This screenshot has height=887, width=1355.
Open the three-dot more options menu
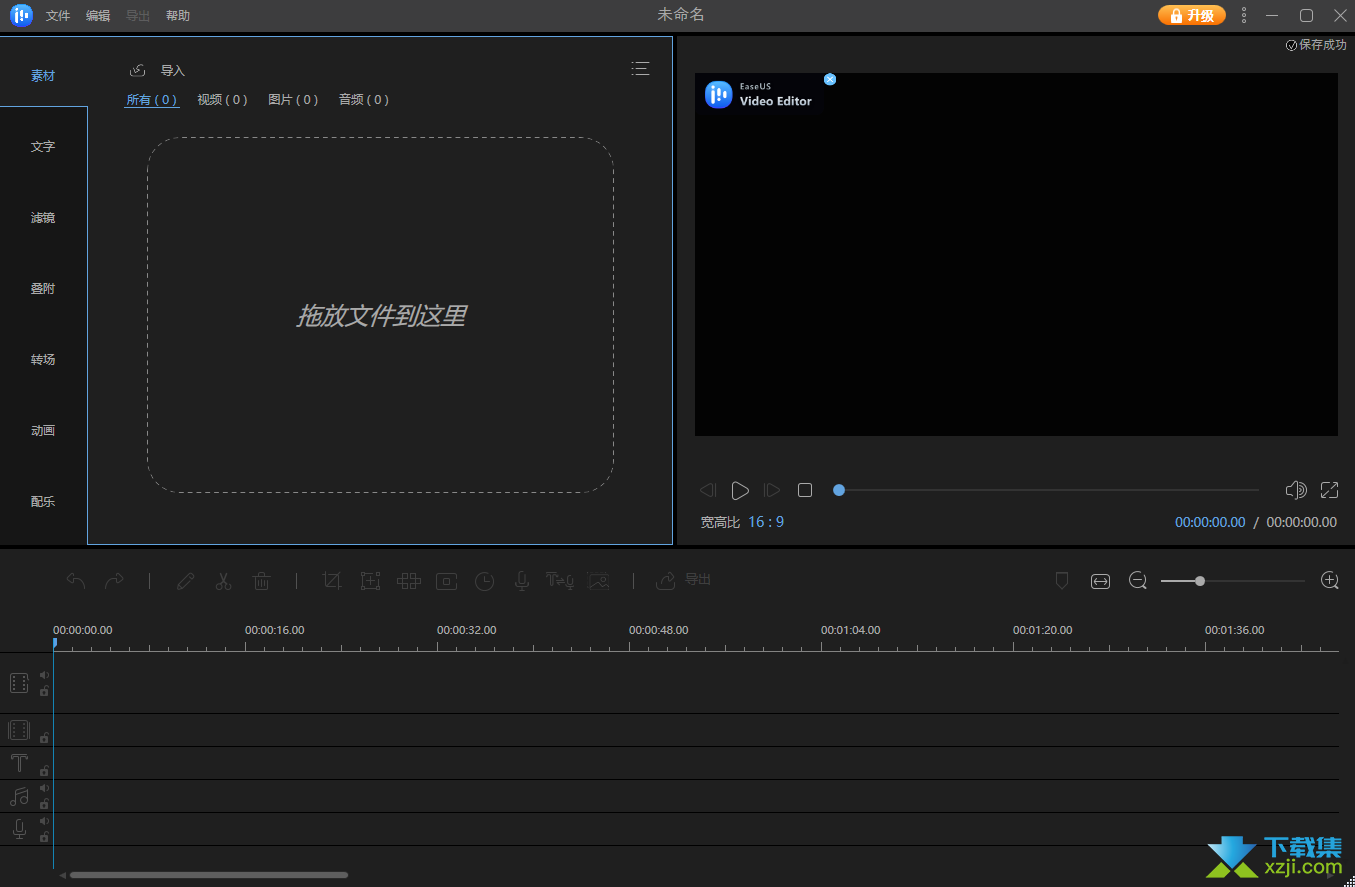[1244, 15]
